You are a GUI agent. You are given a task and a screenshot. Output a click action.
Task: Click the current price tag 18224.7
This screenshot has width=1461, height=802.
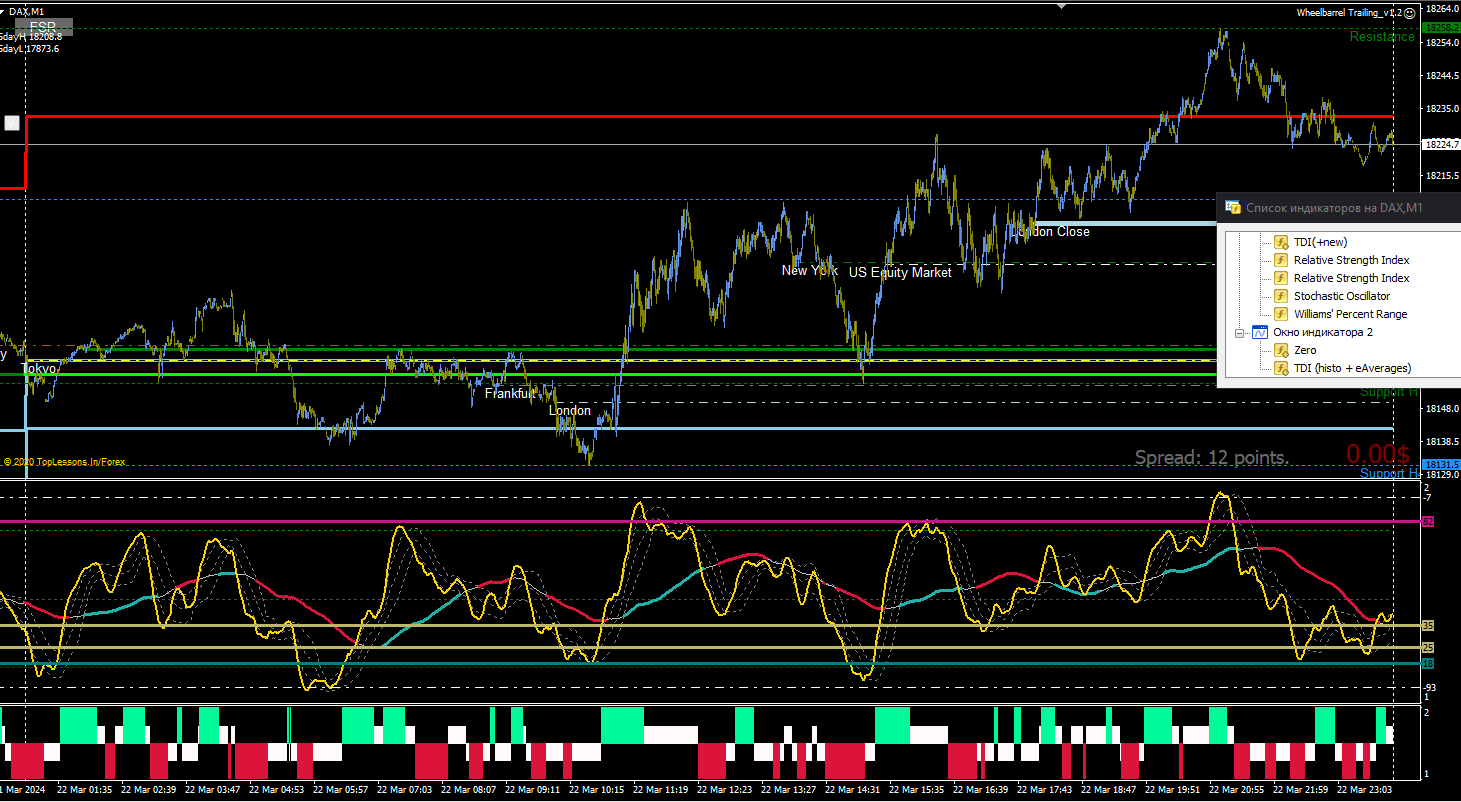[1440, 144]
